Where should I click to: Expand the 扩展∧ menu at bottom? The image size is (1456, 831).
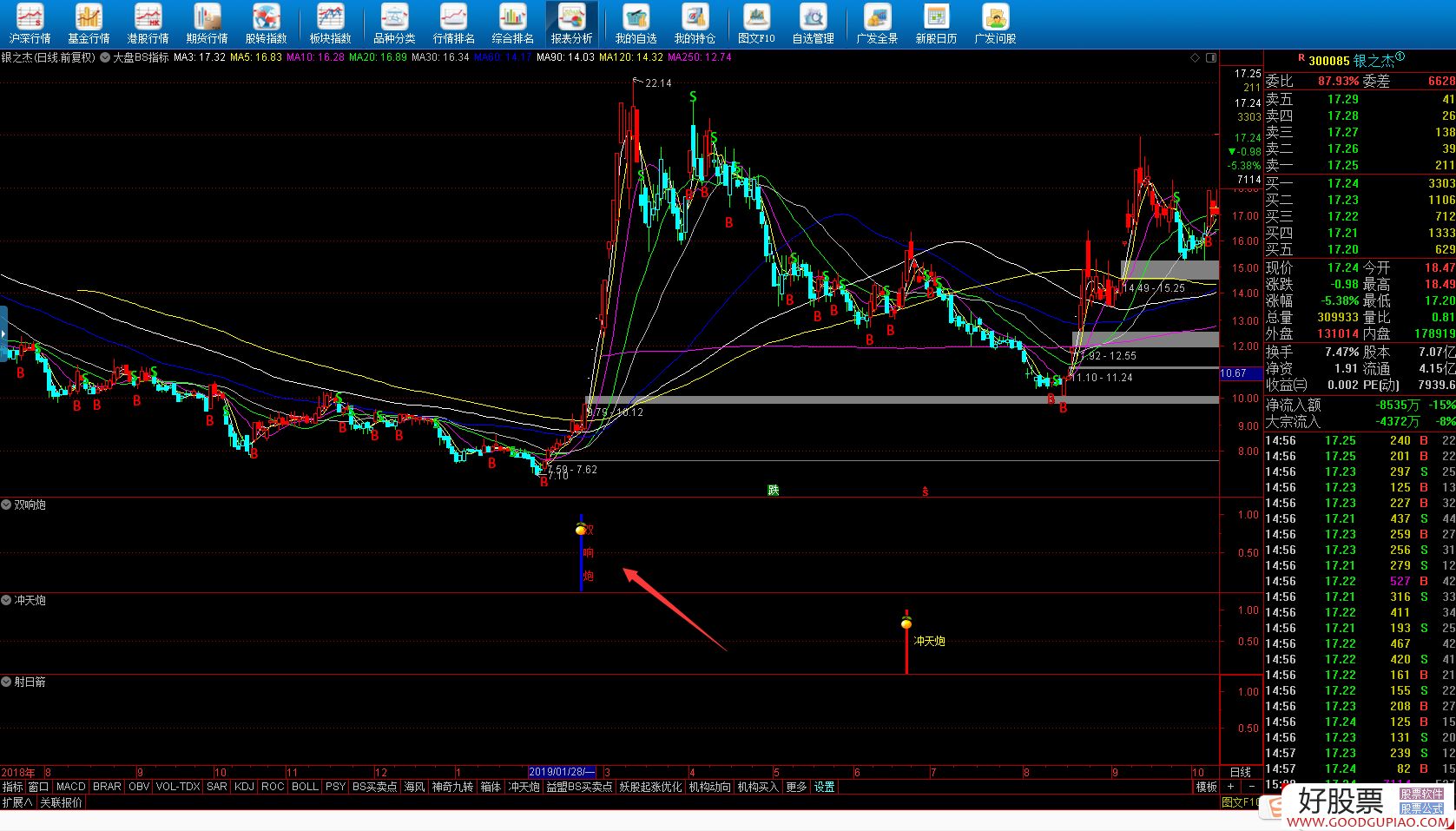tap(17, 802)
